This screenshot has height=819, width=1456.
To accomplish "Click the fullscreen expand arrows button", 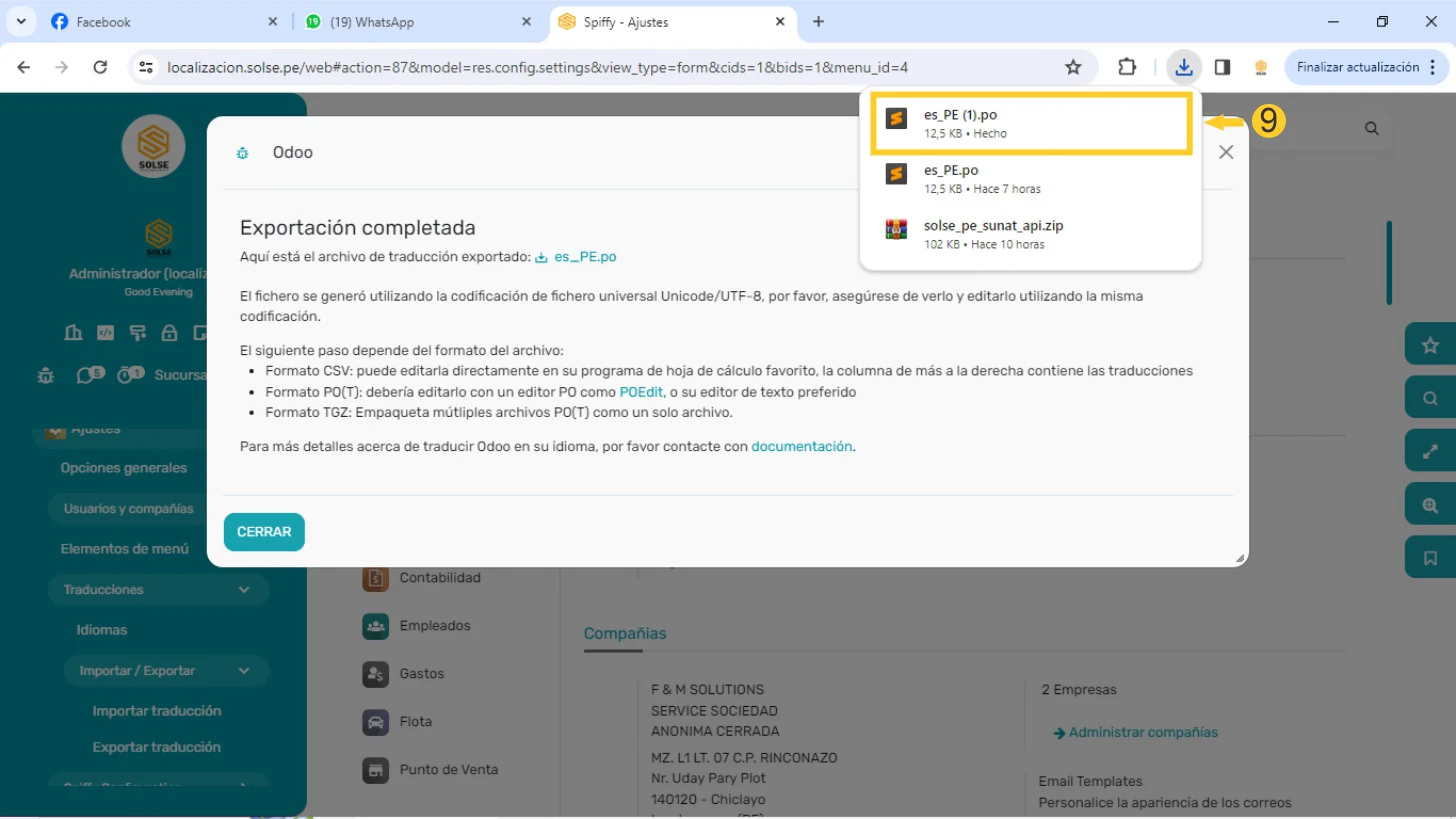I will [x=1430, y=451].
